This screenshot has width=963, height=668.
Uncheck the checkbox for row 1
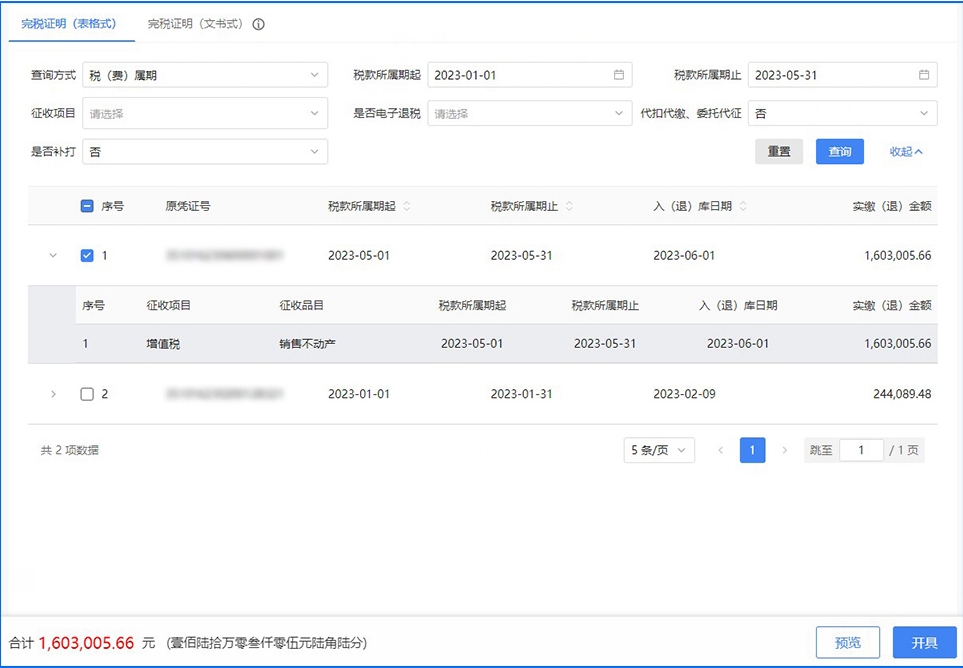[87, 256]
